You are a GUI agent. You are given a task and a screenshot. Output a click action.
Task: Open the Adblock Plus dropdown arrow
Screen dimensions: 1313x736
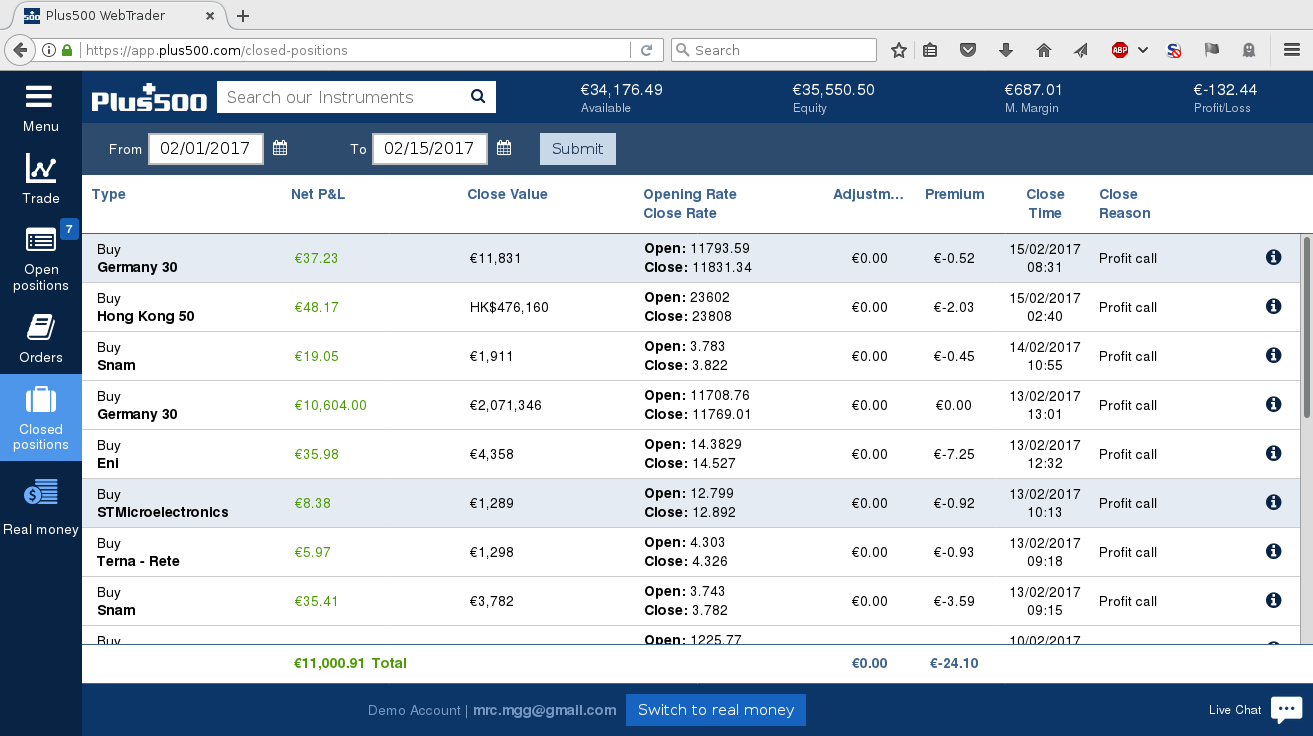pos(1143,50)
